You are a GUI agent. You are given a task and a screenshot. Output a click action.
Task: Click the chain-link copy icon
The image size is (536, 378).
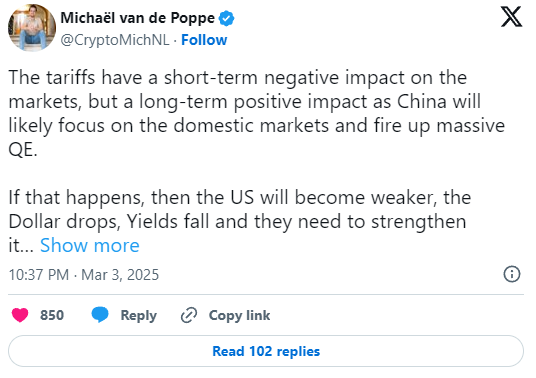[x=189, y=315]
